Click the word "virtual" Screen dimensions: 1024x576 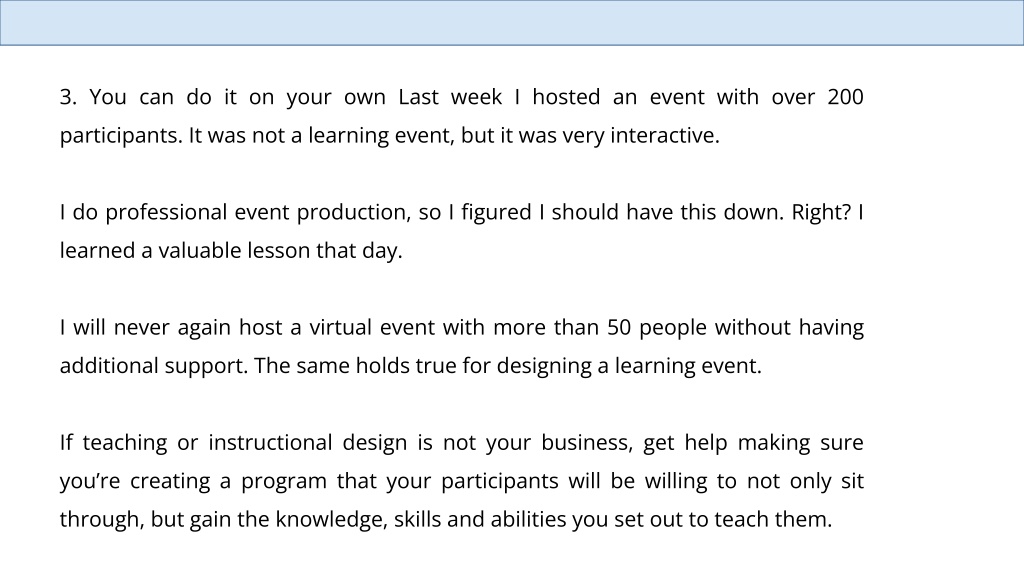coord(340,328)
